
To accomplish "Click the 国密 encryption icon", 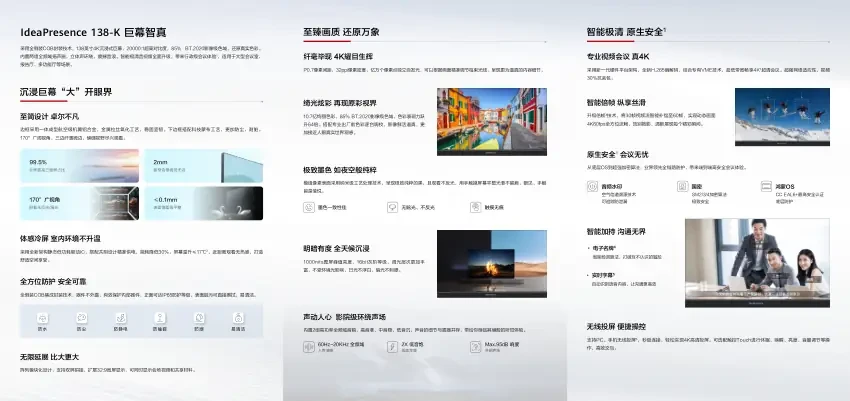I will click(x=682, y=186).
